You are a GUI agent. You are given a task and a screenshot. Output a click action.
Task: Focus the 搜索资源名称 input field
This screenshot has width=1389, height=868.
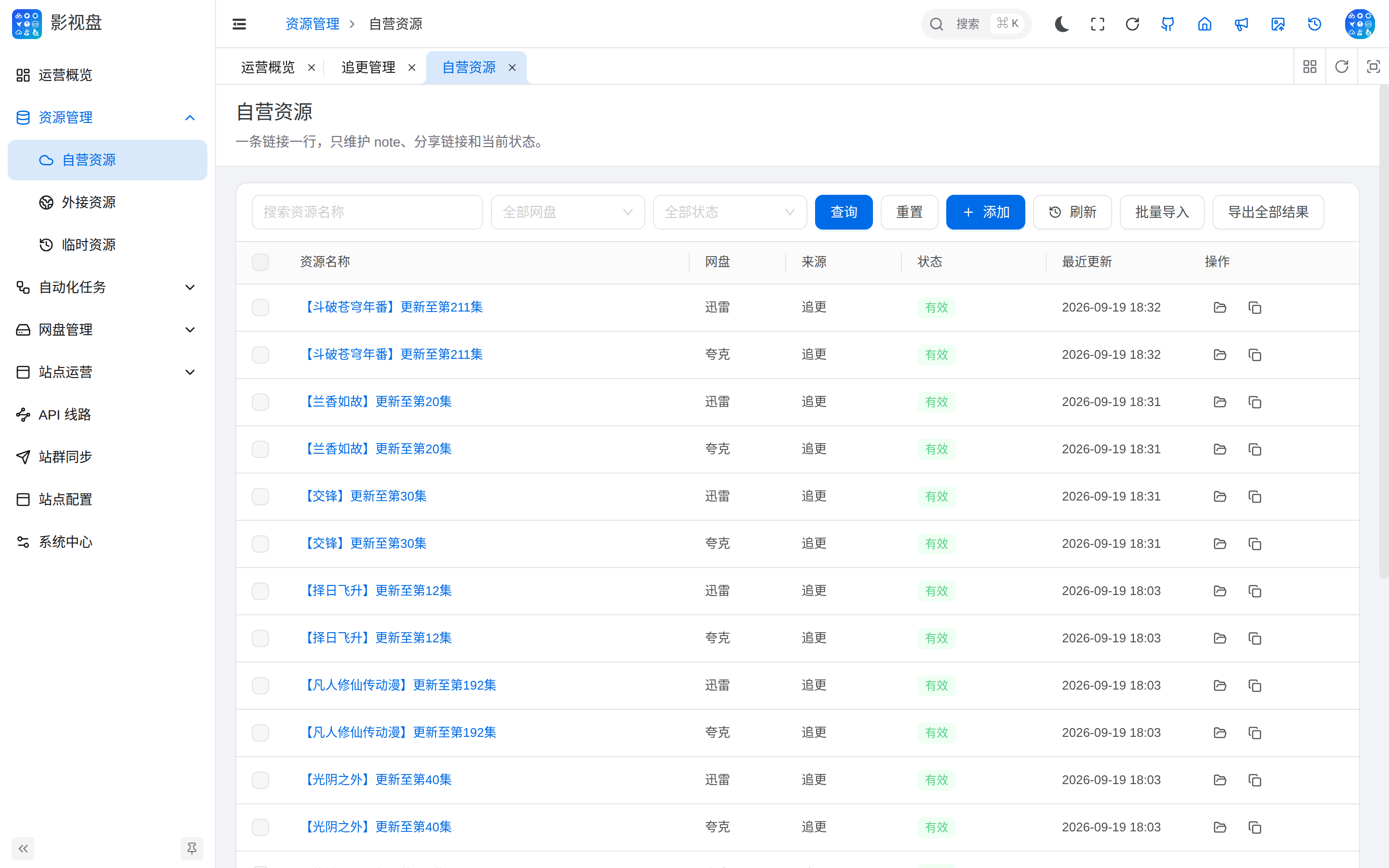[368, 212]
